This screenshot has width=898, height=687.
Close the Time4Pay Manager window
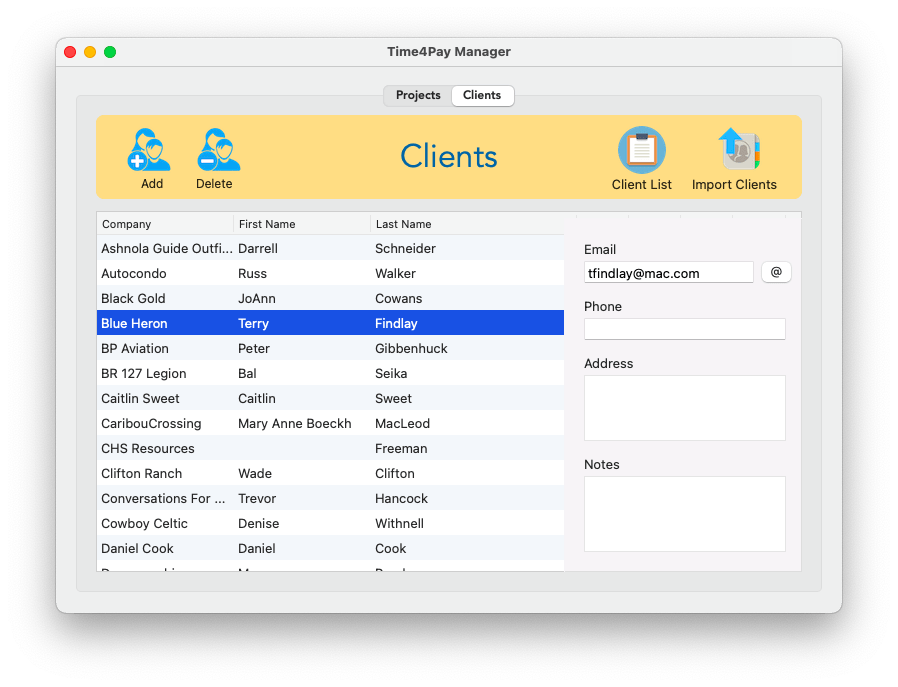[x=70, y=52]
